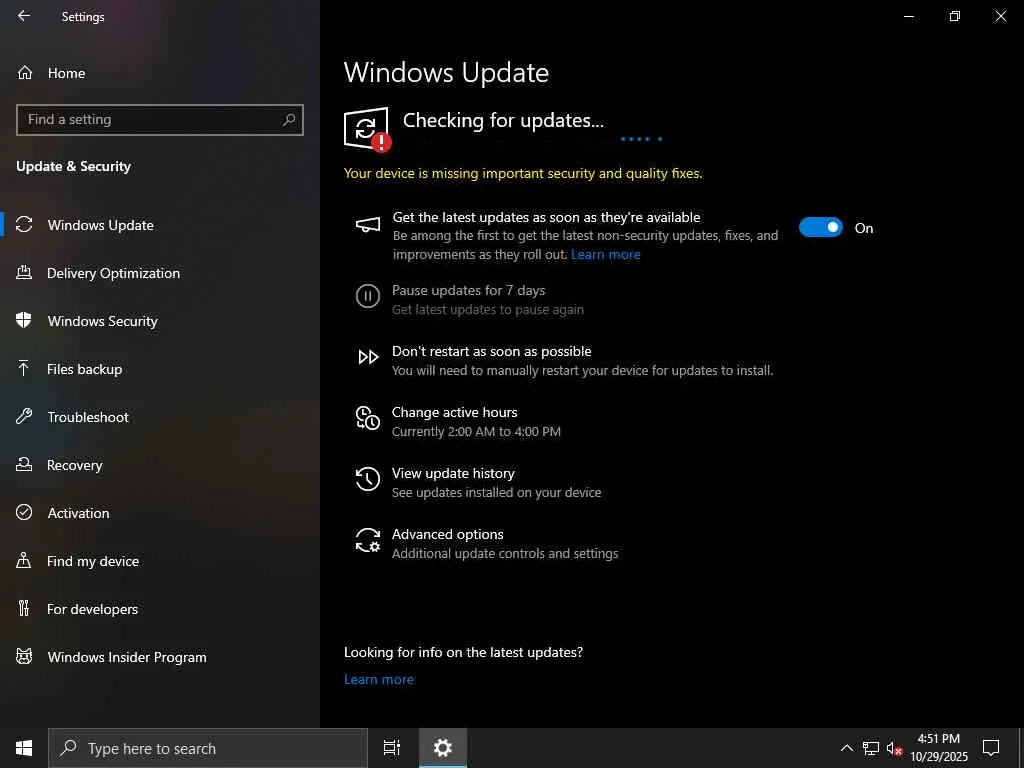Image resolution: width=1024 pixels, height=768 pixels.
Task: Click 'Don't restart as soon as possible'
Action: (492, 351)
